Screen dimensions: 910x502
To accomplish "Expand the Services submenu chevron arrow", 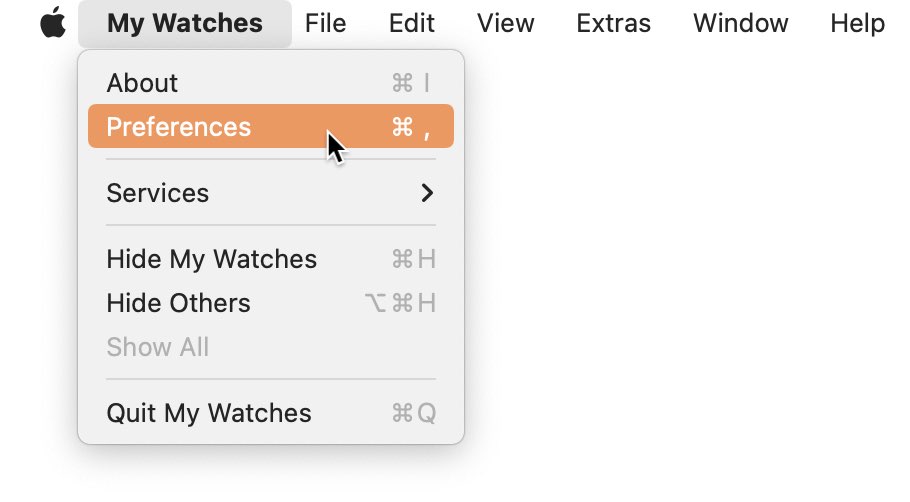I will (x=427, y=193).
